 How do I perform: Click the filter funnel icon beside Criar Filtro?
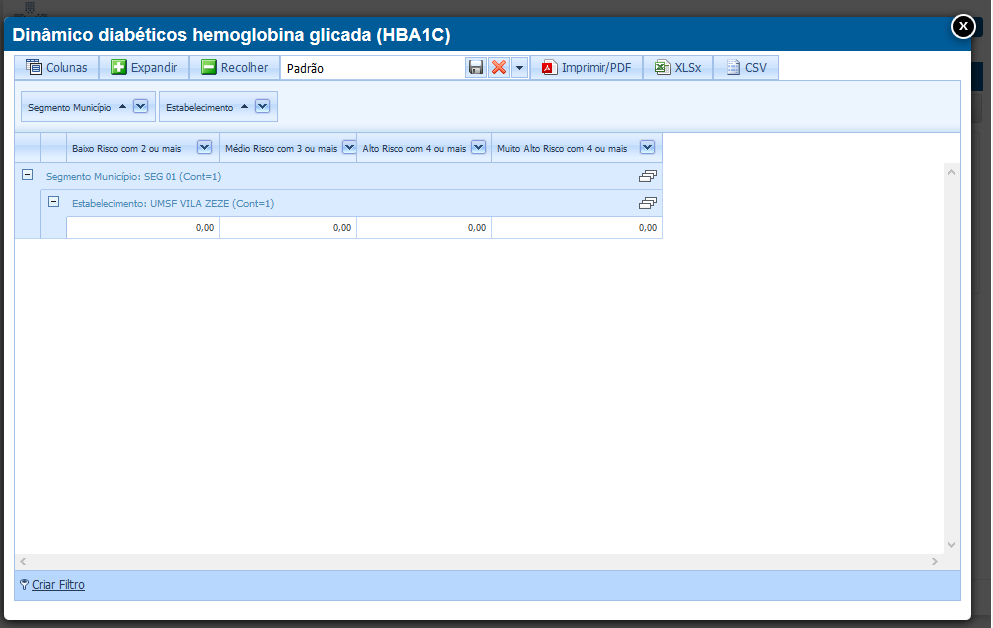point(24,585)
